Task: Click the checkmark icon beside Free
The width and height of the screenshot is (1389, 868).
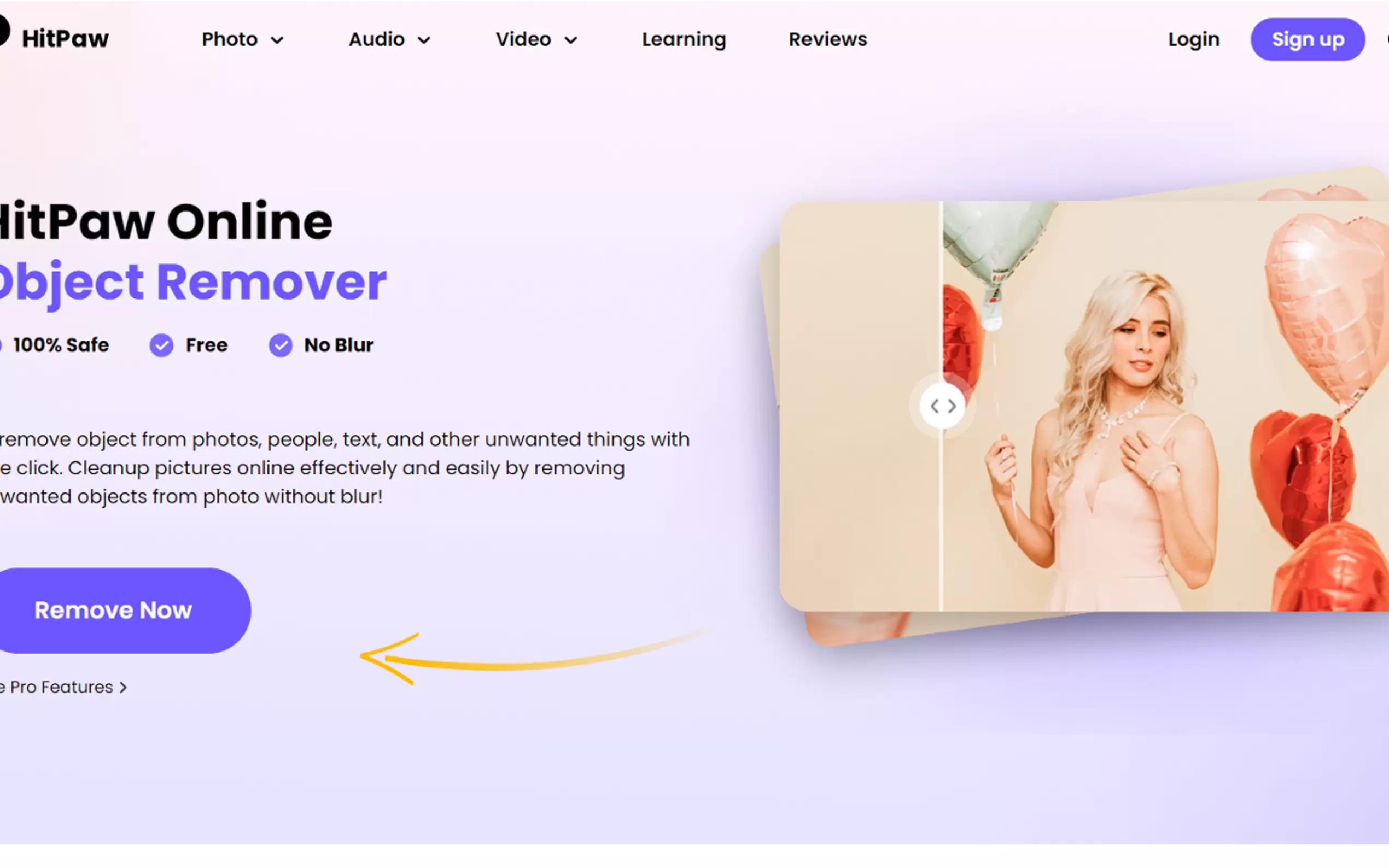Action: pos(161,345)
